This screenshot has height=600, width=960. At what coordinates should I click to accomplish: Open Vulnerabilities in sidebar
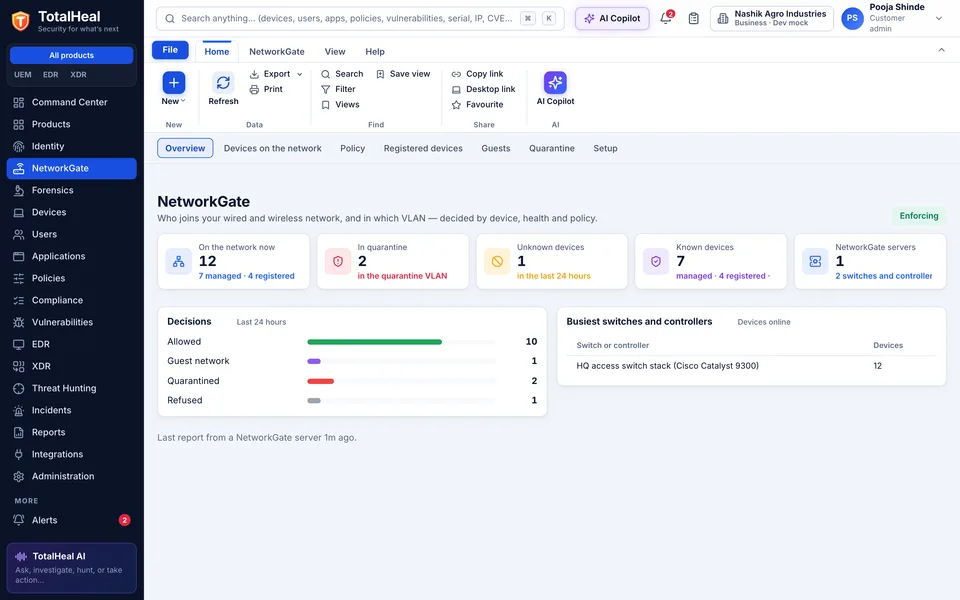click(x=72, y=323)
